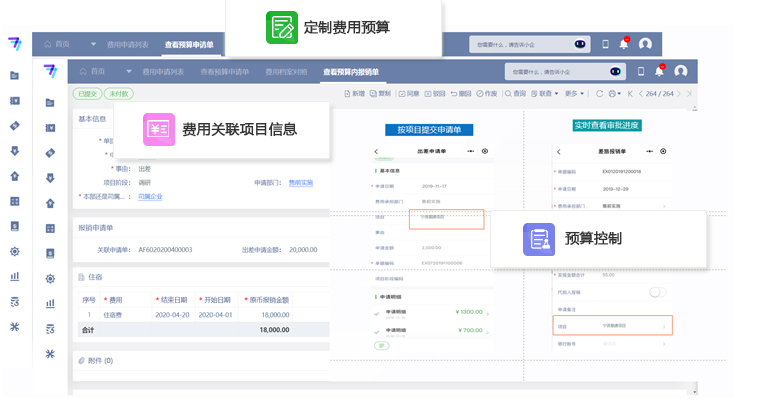Go to the next record arrow after 264/264
The image size is (760, 400).
point(678,94)
